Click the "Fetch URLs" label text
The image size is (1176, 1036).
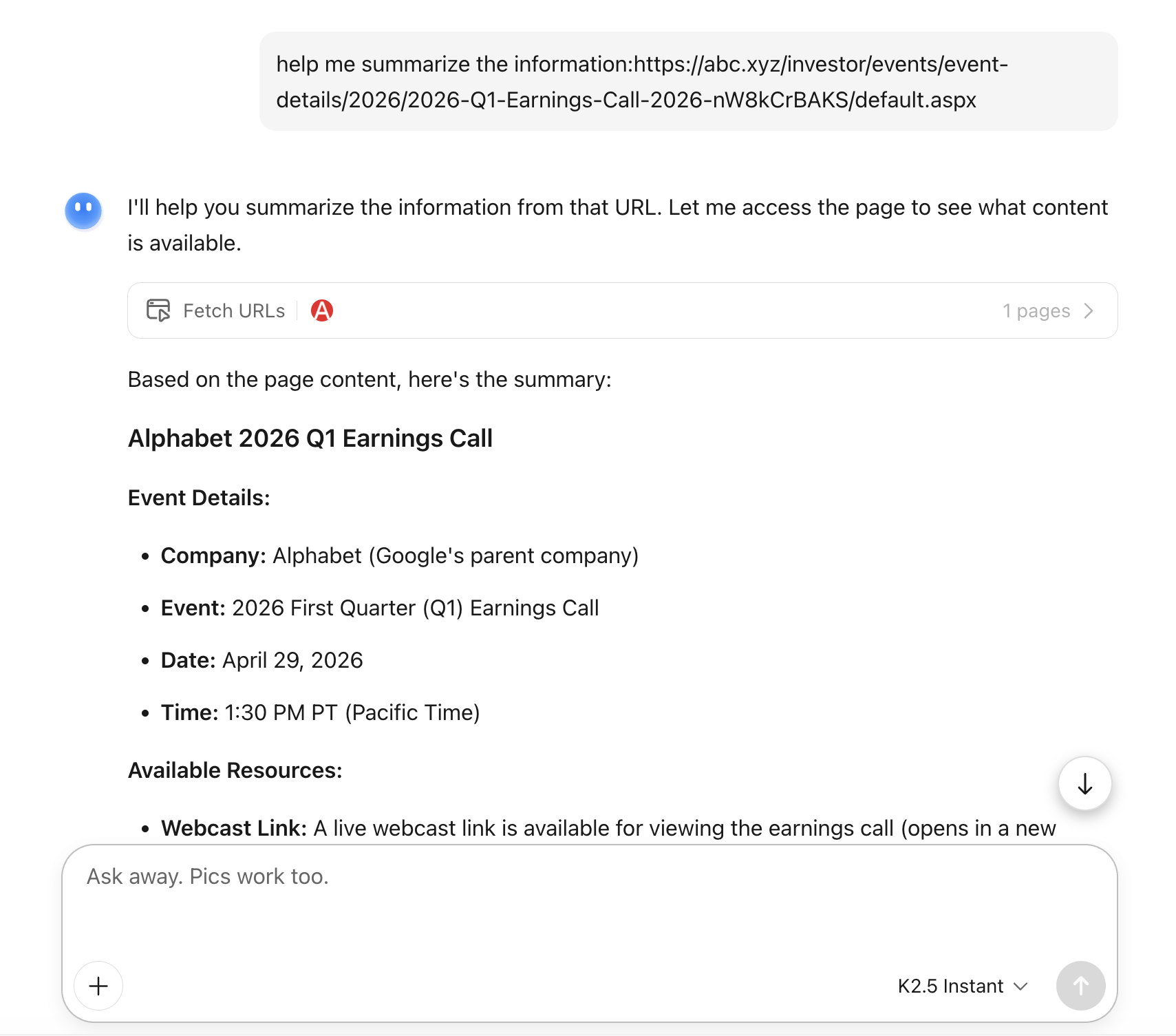[x=233, y=310]
